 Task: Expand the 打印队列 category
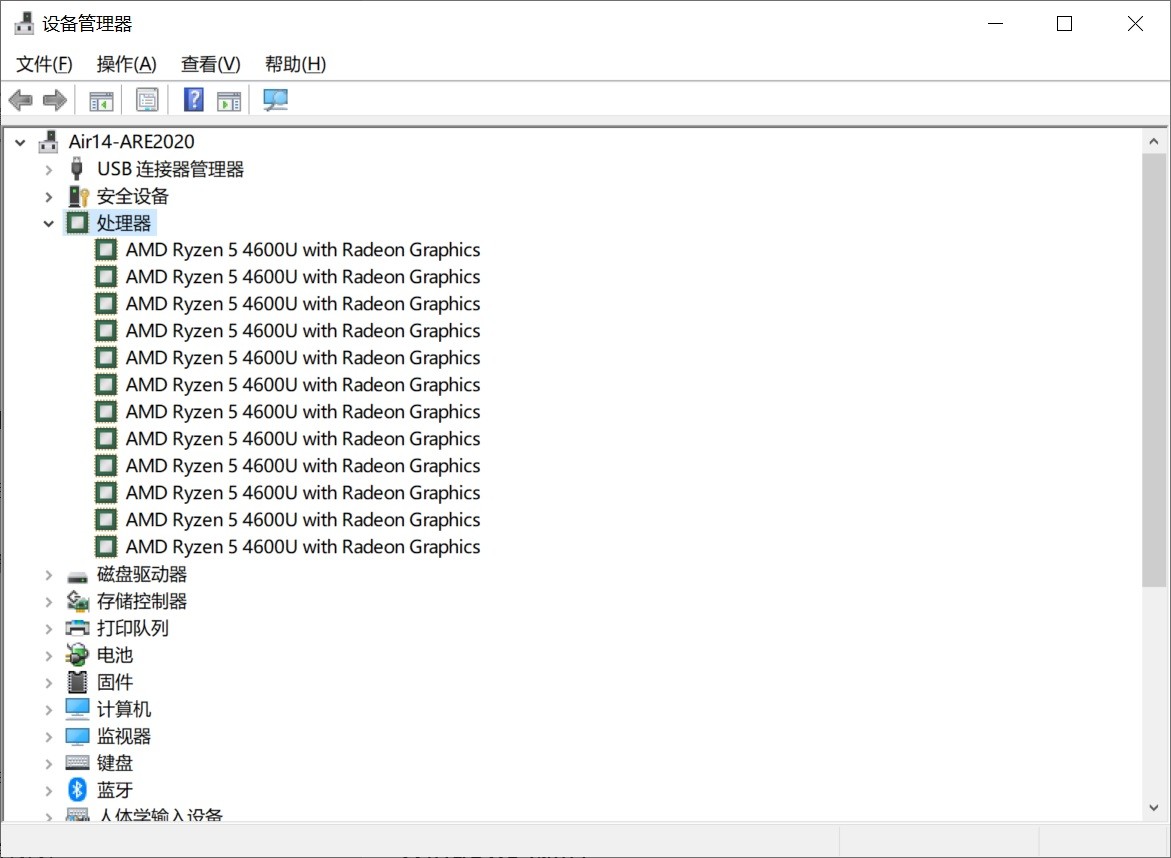click(x=49, y=628)
